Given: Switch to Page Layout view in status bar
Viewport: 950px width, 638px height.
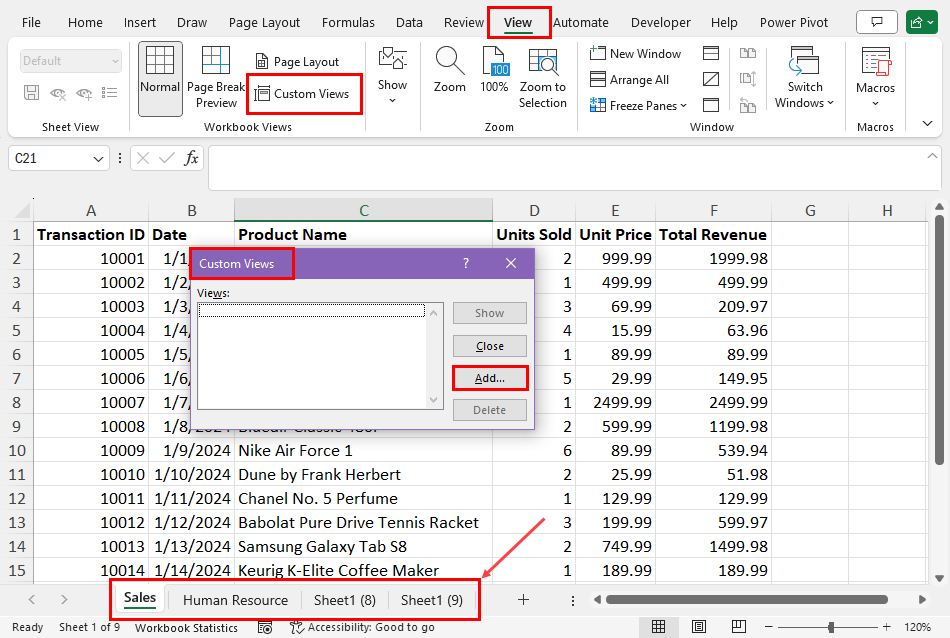Looking at the screenshot, I should click(699, 627).
